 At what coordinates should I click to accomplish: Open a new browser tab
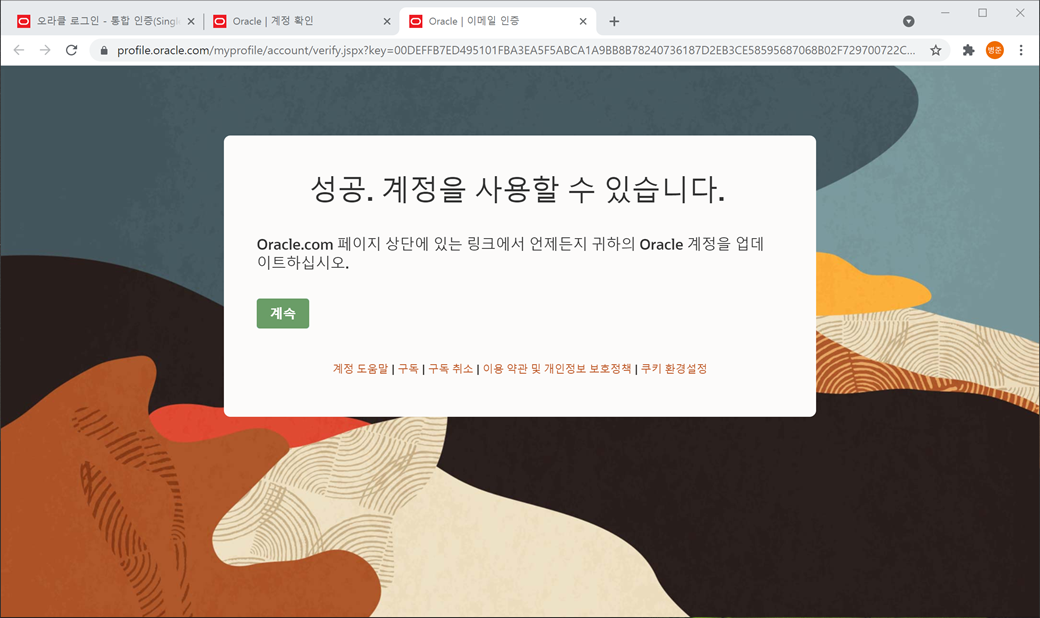(614, 21)
